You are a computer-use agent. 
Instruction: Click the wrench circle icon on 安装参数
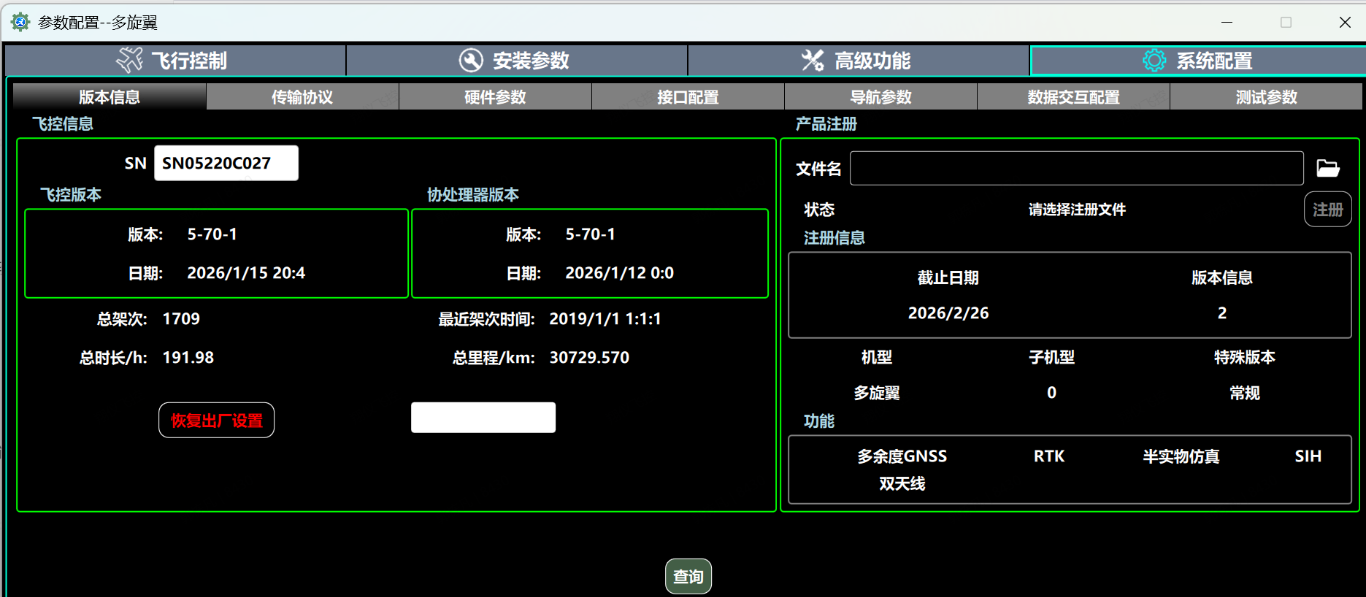471,60
